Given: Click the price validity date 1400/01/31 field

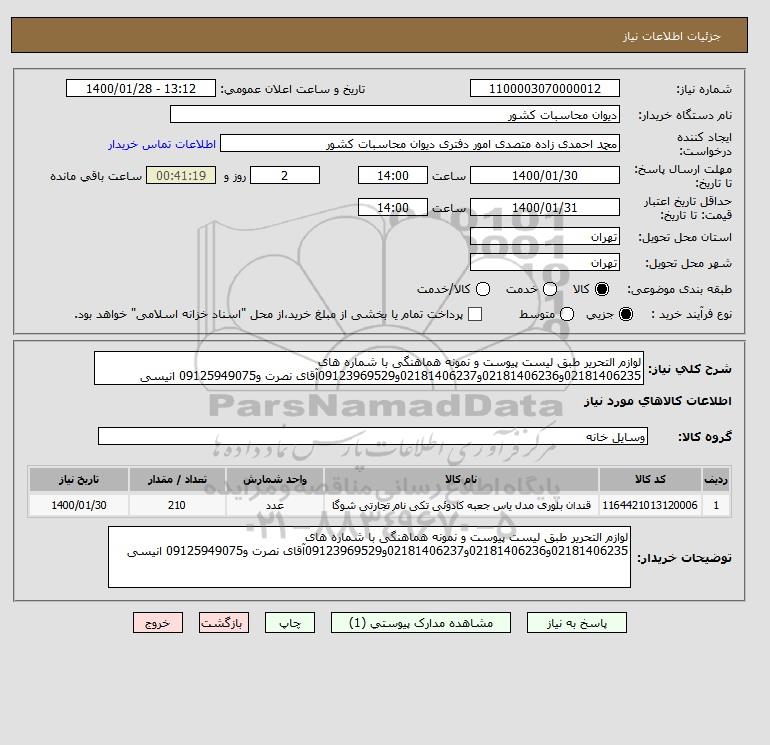Looking at the screenshot, I should [545, 207].
